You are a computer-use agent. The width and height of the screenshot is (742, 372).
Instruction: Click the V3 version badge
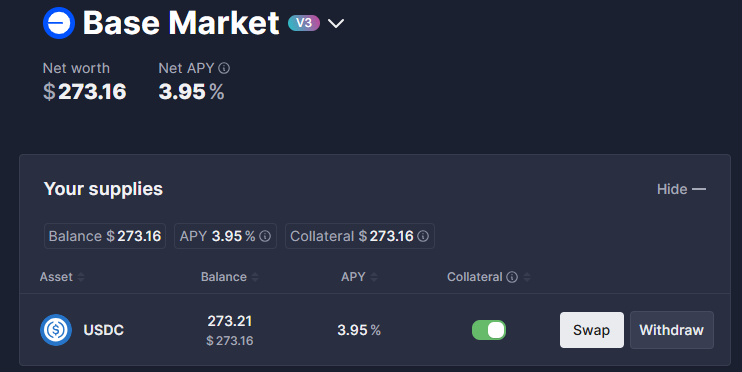tap(304, 23)
